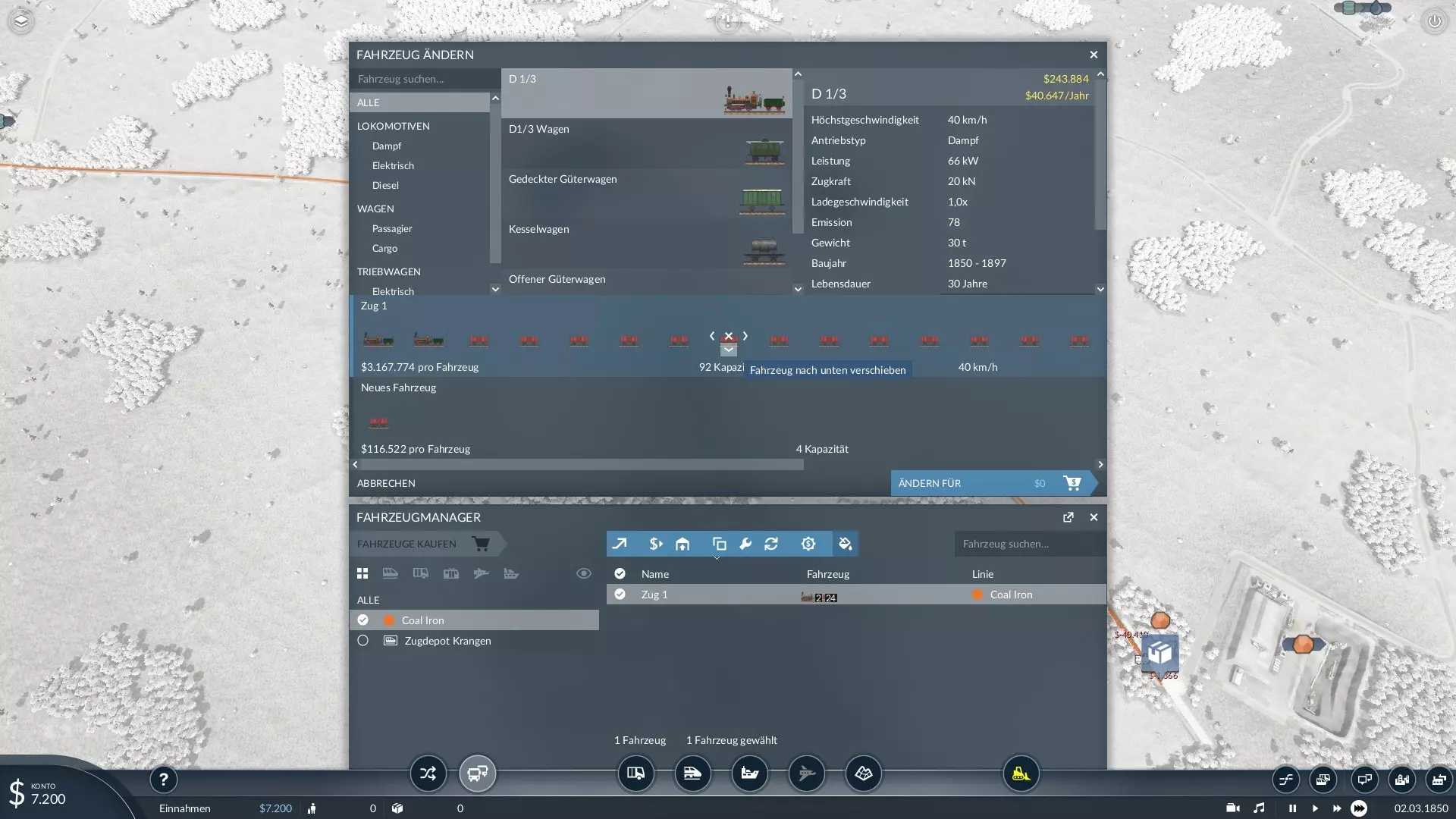The height and width of the screenshot is (819, 1456).
Task: Open the help question mark button
Action: (163, 780)
